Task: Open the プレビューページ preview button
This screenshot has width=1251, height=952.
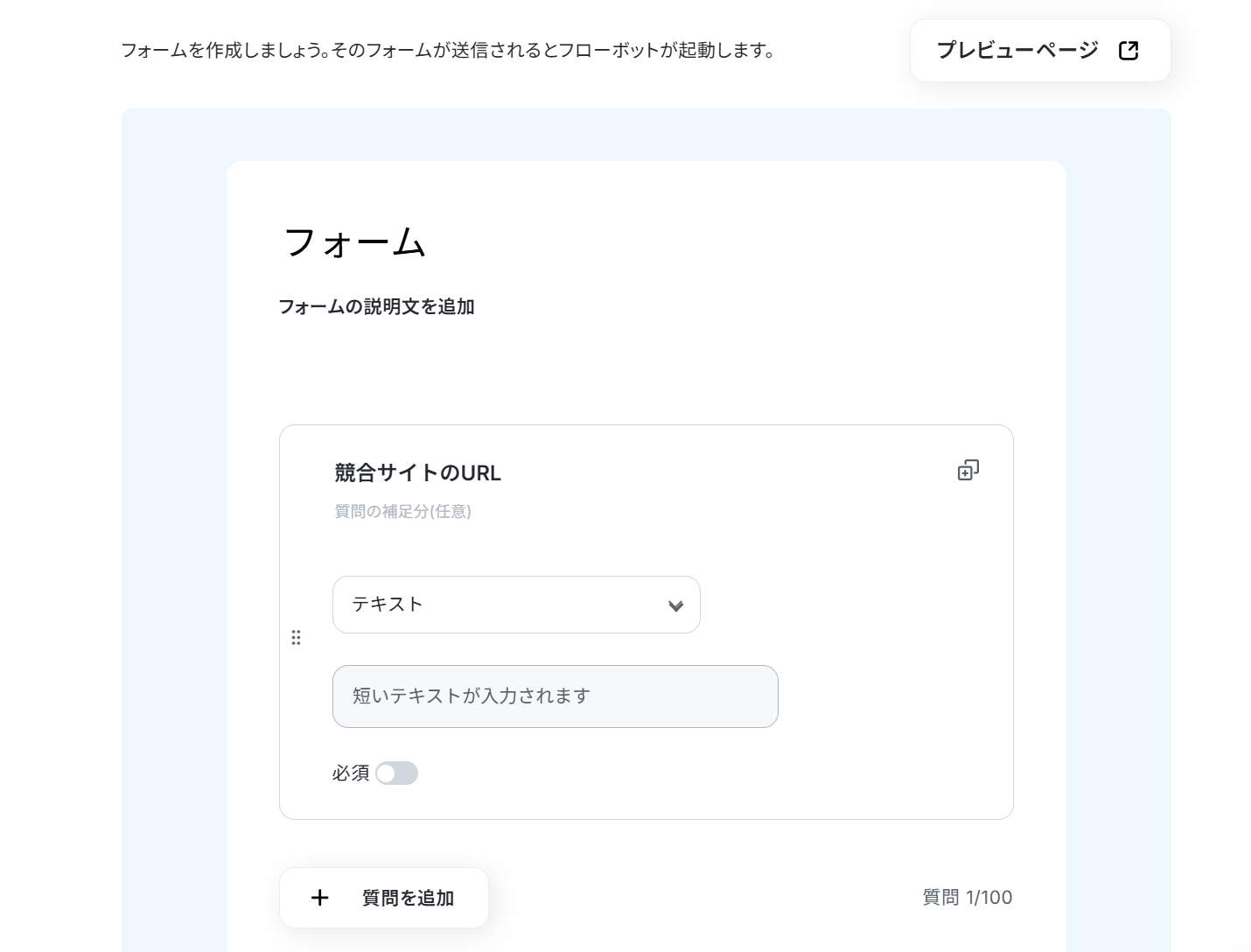Action: 1017,51
